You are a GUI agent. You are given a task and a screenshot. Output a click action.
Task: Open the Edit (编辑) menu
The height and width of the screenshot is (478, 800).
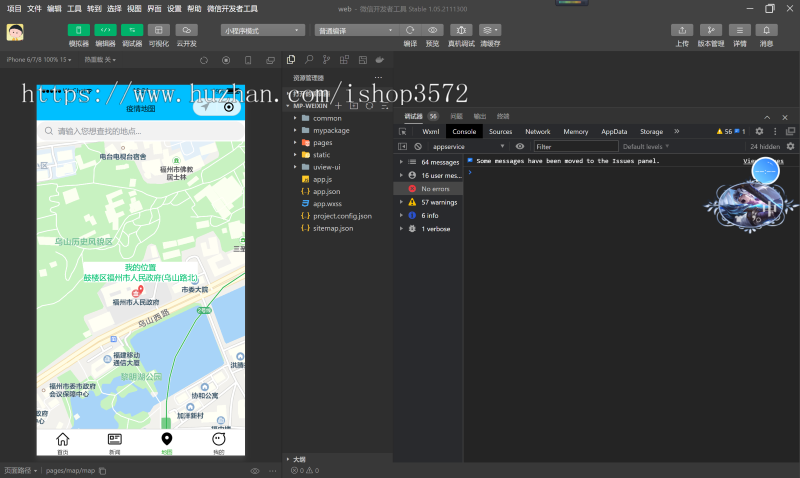click(x=54, y=9)
